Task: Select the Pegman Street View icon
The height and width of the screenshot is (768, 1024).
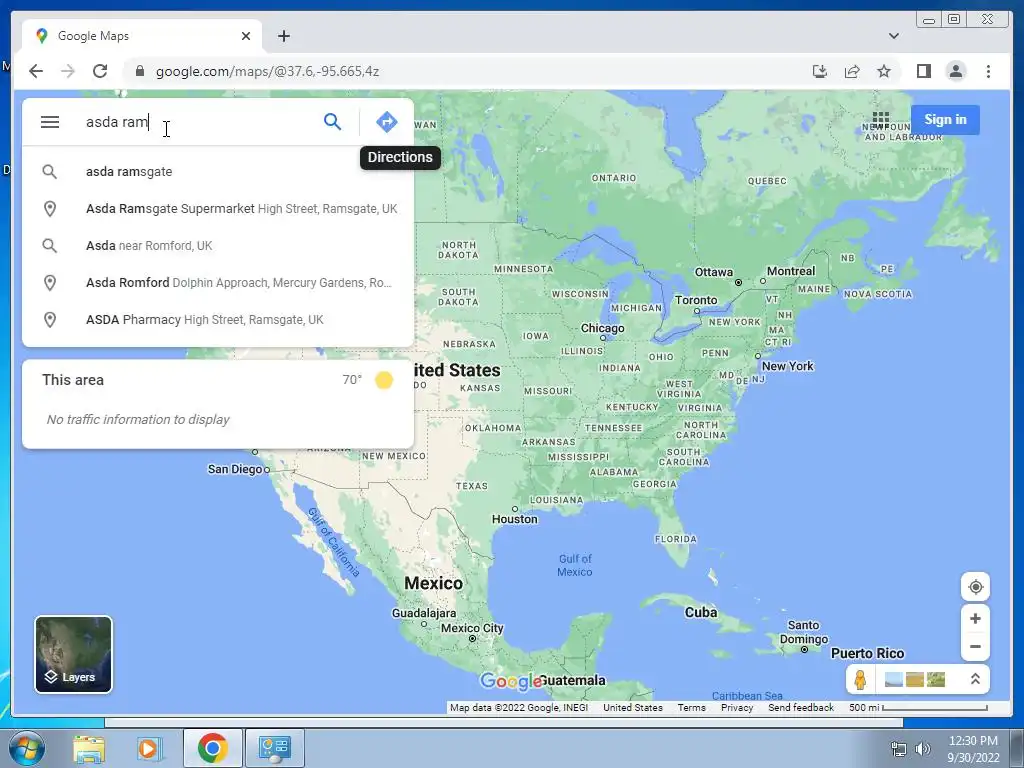Action: point(860,679)
